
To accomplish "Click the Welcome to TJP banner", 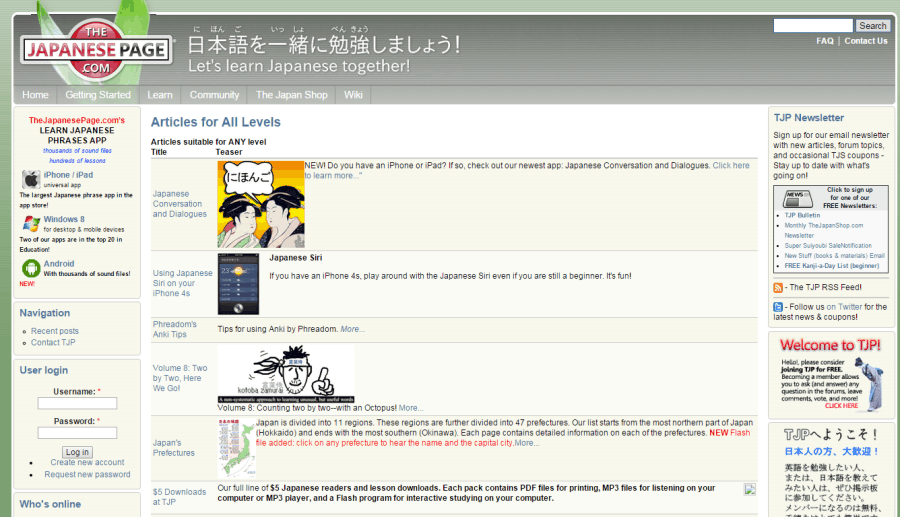I will (831, 375).
